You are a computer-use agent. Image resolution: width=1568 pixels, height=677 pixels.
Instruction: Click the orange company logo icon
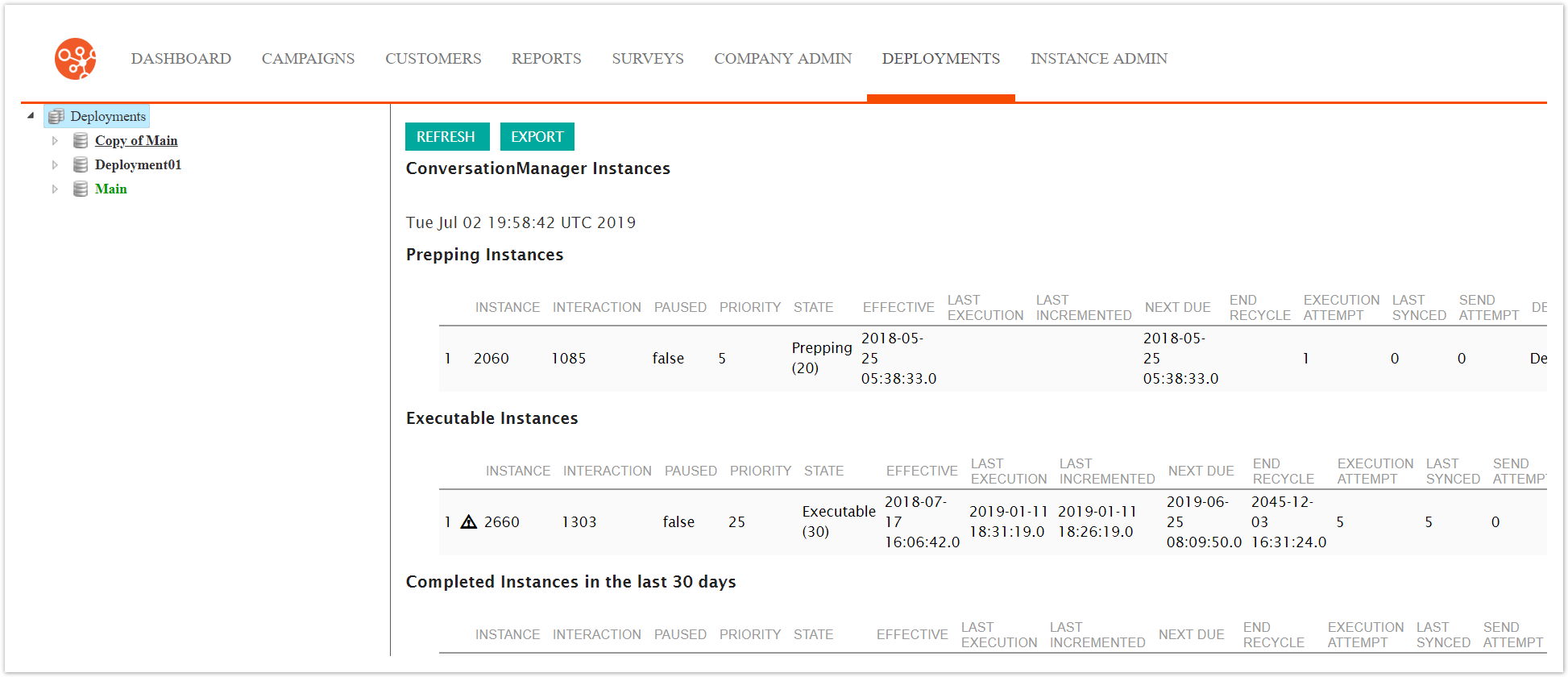tap(75, 59)
